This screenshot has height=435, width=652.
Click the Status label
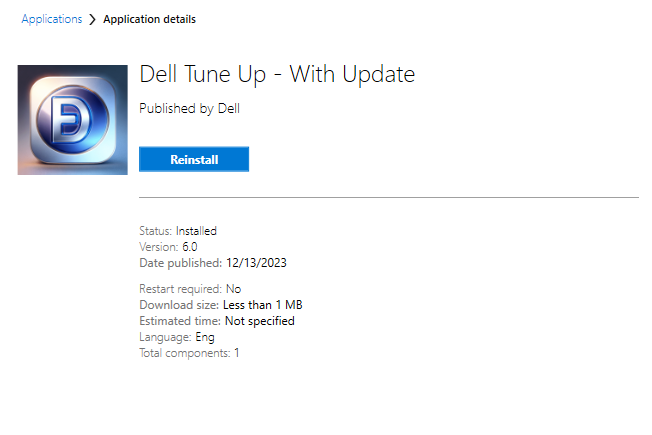[x=155, y=231]
